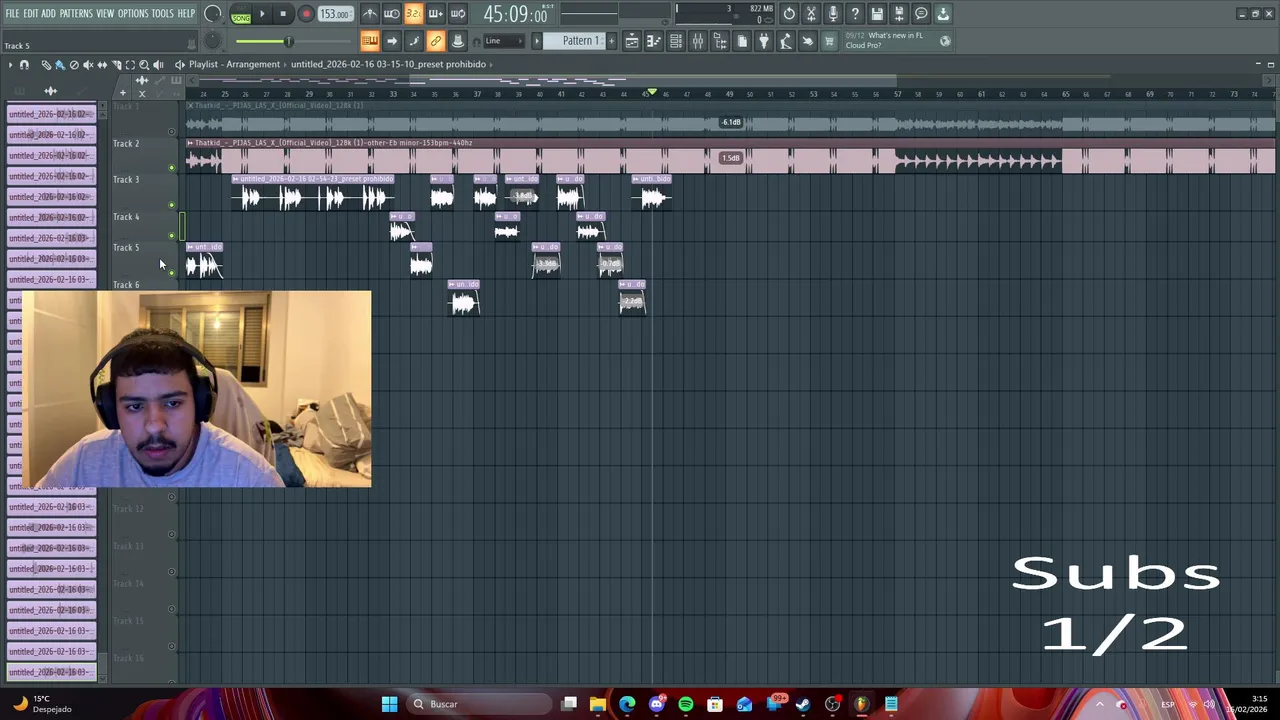The width and height of the screenshot is (1280, 720).
Task: Select the Mute tool in playlist
Action: 88,65
